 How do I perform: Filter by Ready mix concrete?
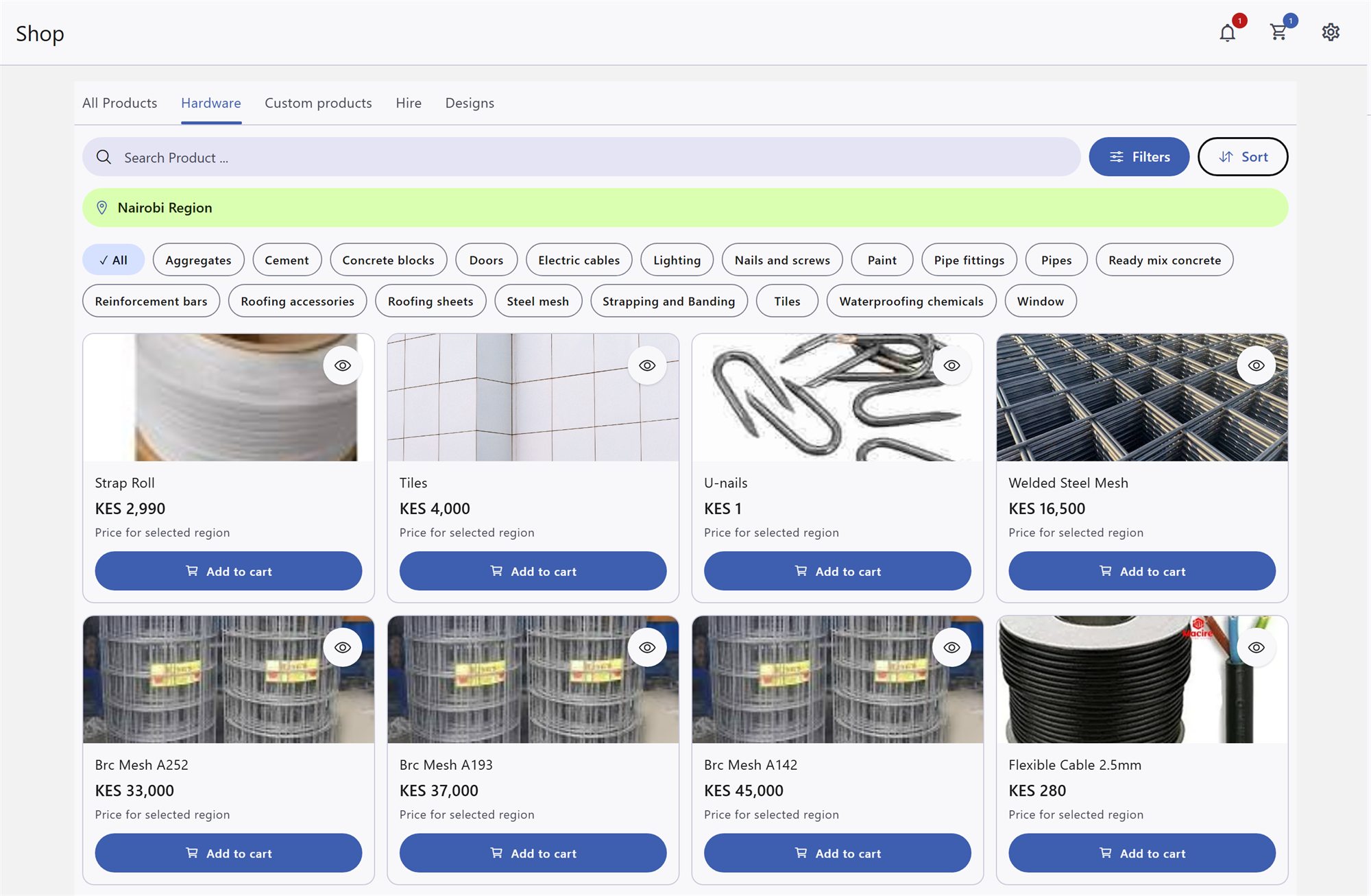[1164, 260]
